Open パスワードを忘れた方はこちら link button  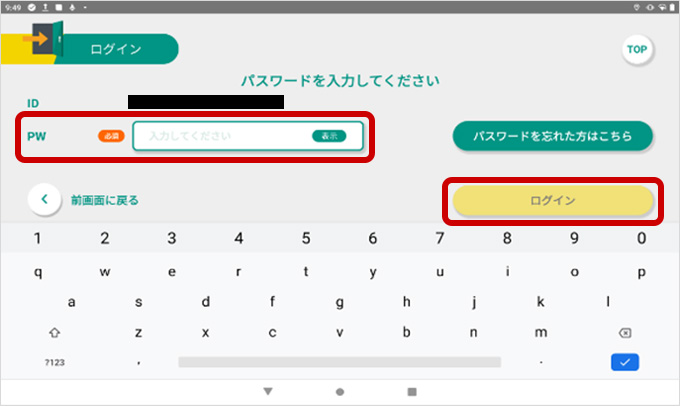click(x=552, y=135)
